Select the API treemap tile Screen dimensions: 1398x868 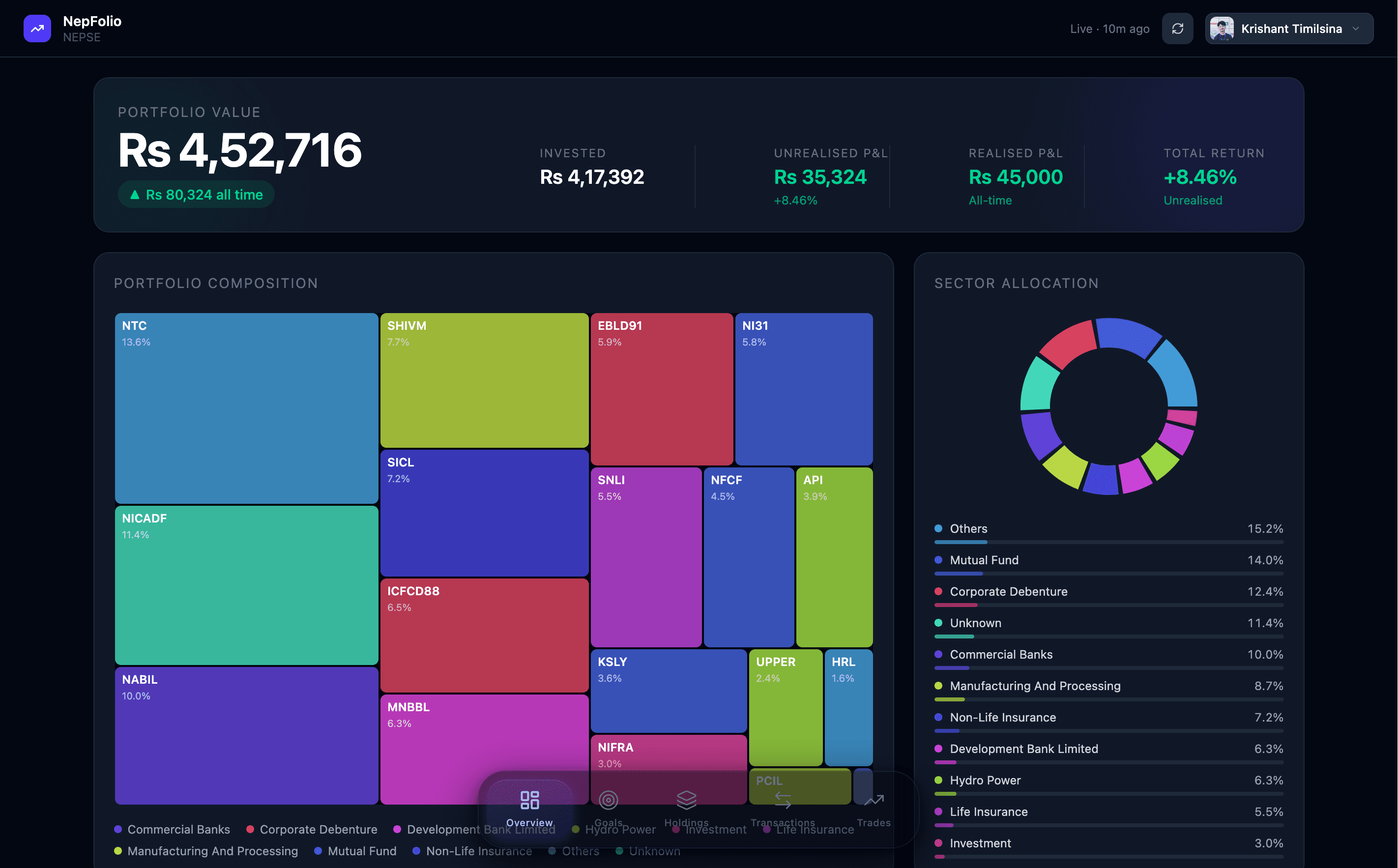(x=835, y=557)
